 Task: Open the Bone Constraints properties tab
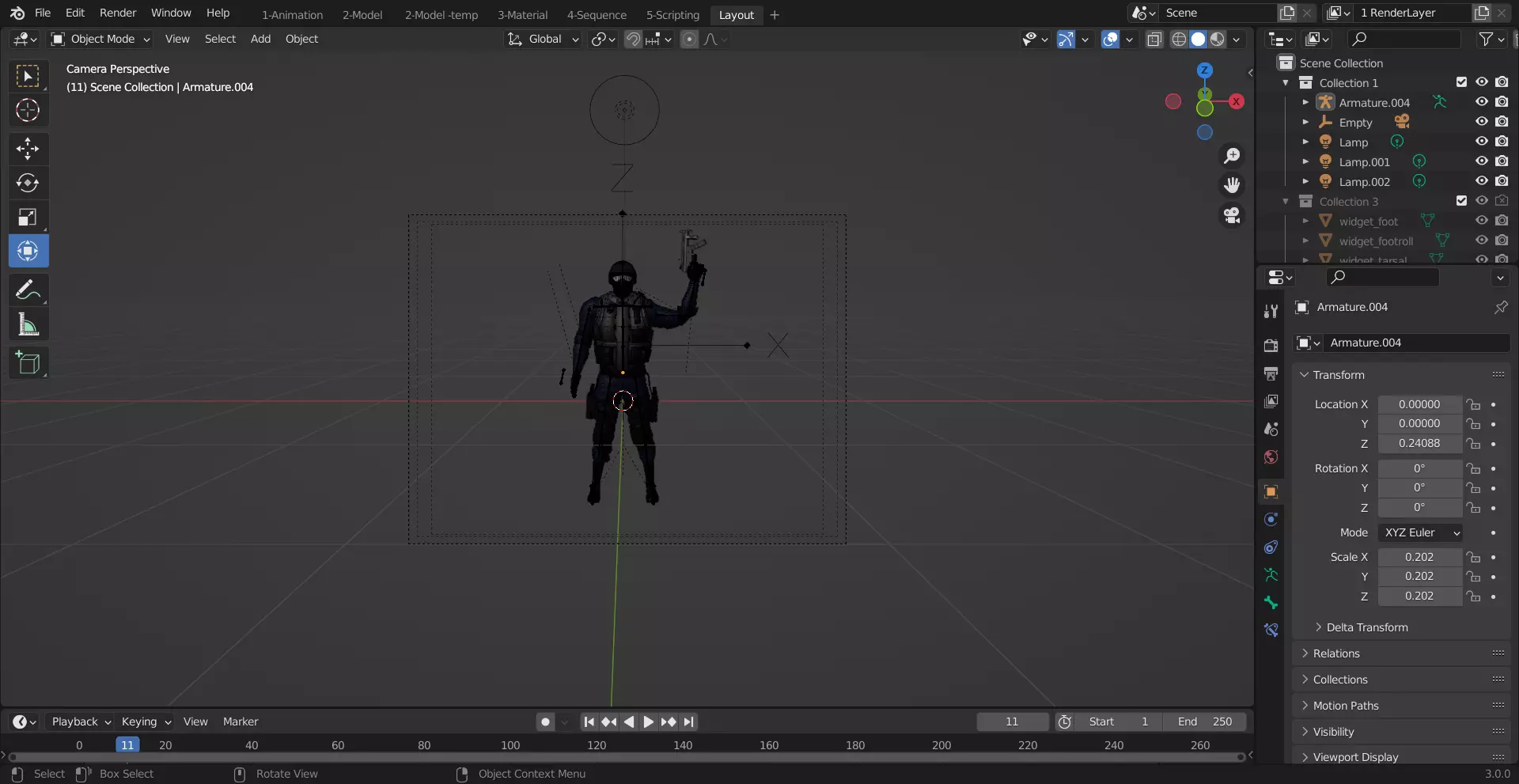click(x=1271, y=630)
